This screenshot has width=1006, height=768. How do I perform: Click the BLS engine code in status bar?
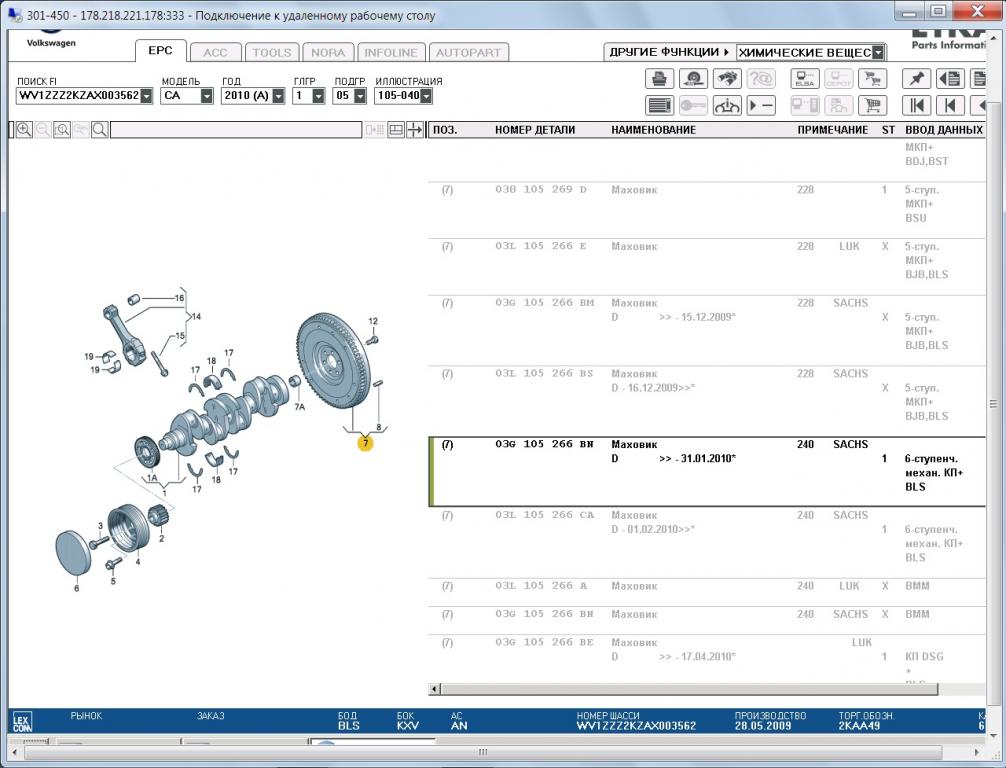[x=348, y=726]
